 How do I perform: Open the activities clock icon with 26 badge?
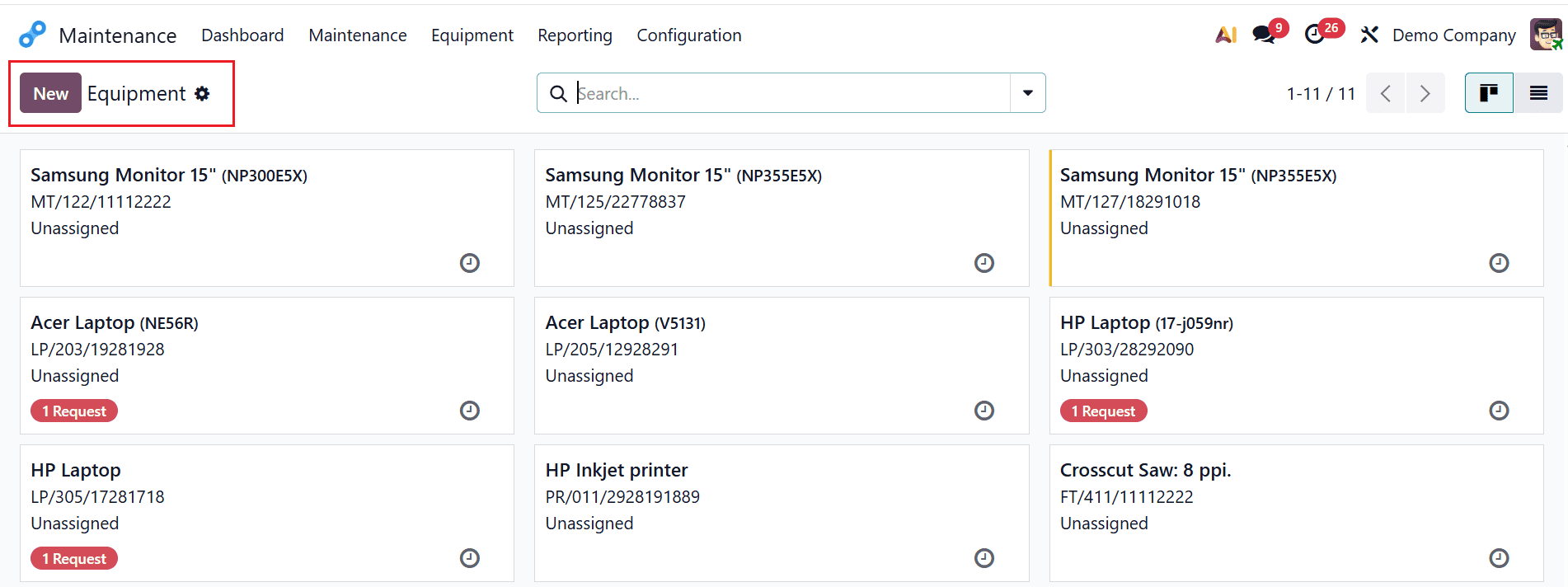pyautogui.click(x=1315, y=35)
